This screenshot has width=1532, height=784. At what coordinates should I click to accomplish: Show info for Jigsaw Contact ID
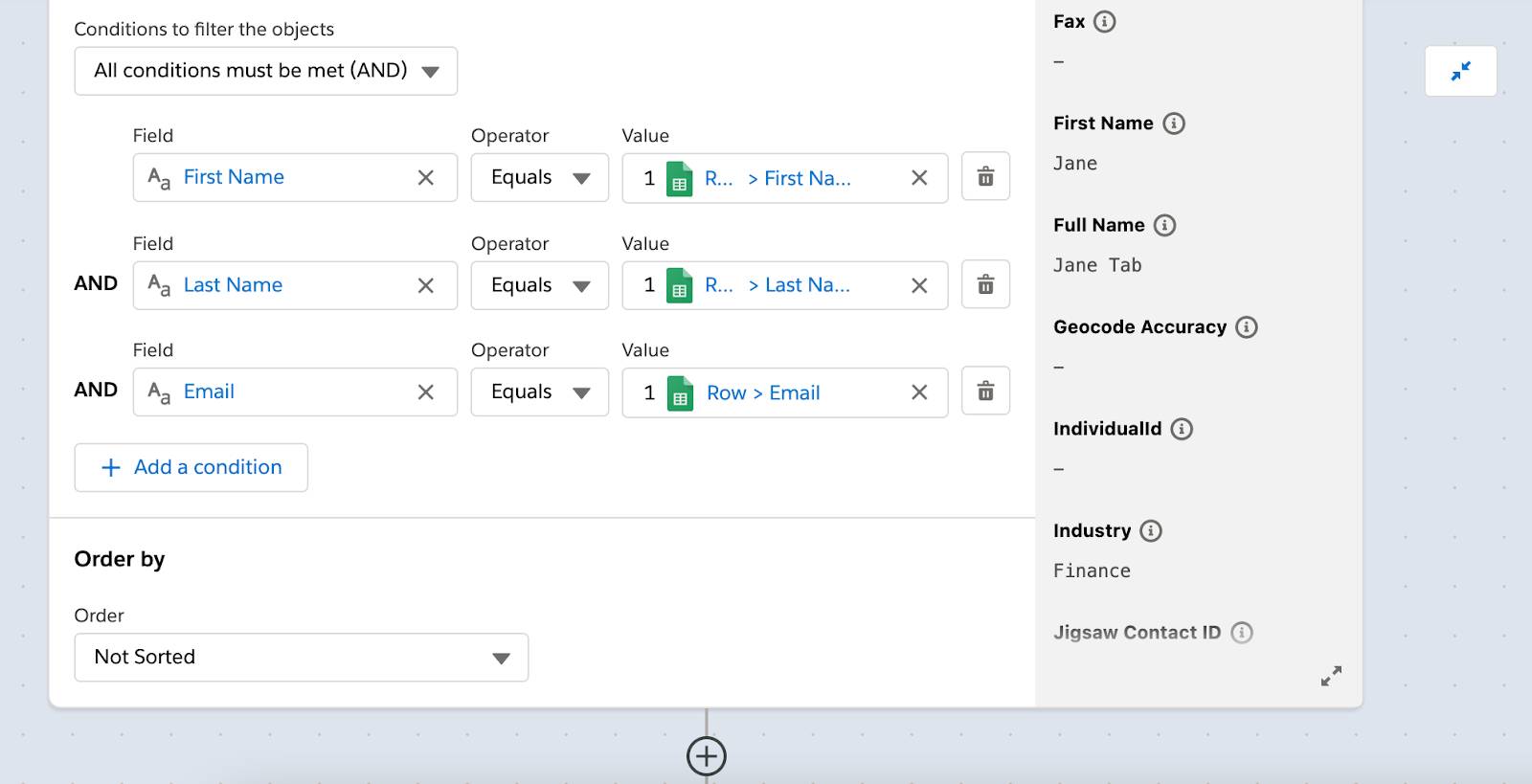click(1242, 633)
